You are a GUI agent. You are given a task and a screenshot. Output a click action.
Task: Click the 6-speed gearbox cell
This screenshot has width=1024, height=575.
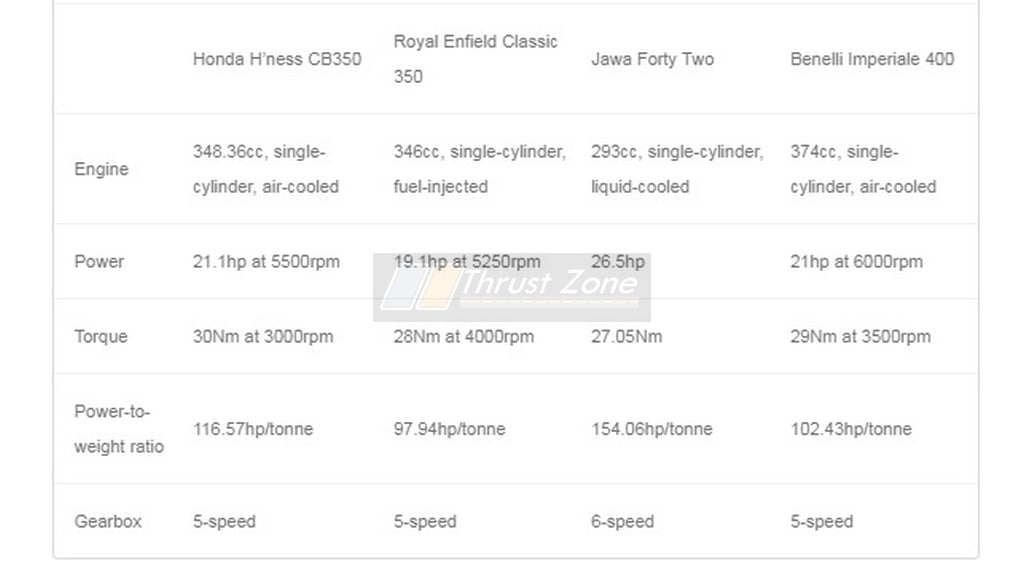[x=622, y=521]
